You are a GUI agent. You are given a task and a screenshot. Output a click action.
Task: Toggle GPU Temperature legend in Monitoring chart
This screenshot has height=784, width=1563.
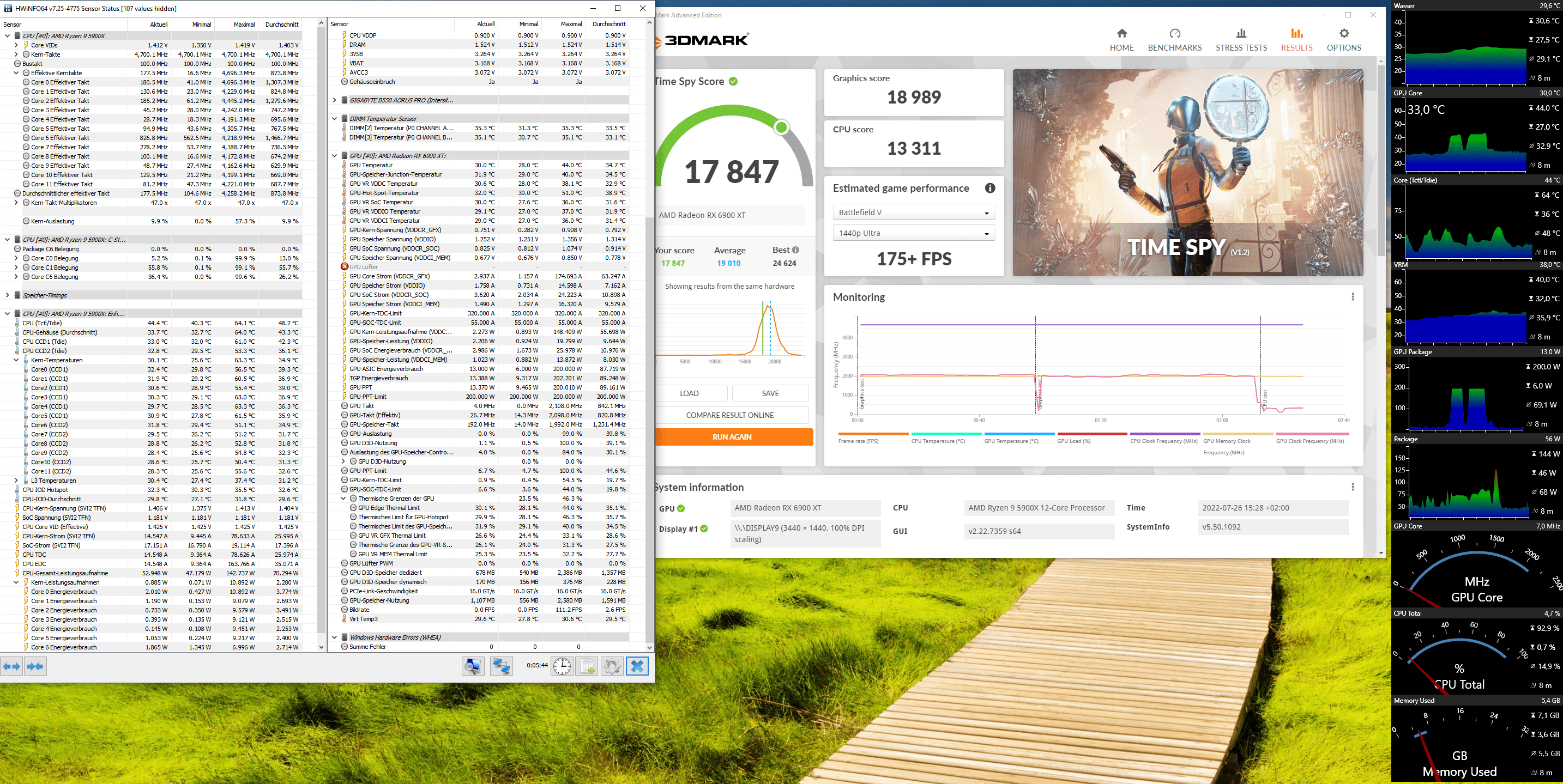(1019, 439)
